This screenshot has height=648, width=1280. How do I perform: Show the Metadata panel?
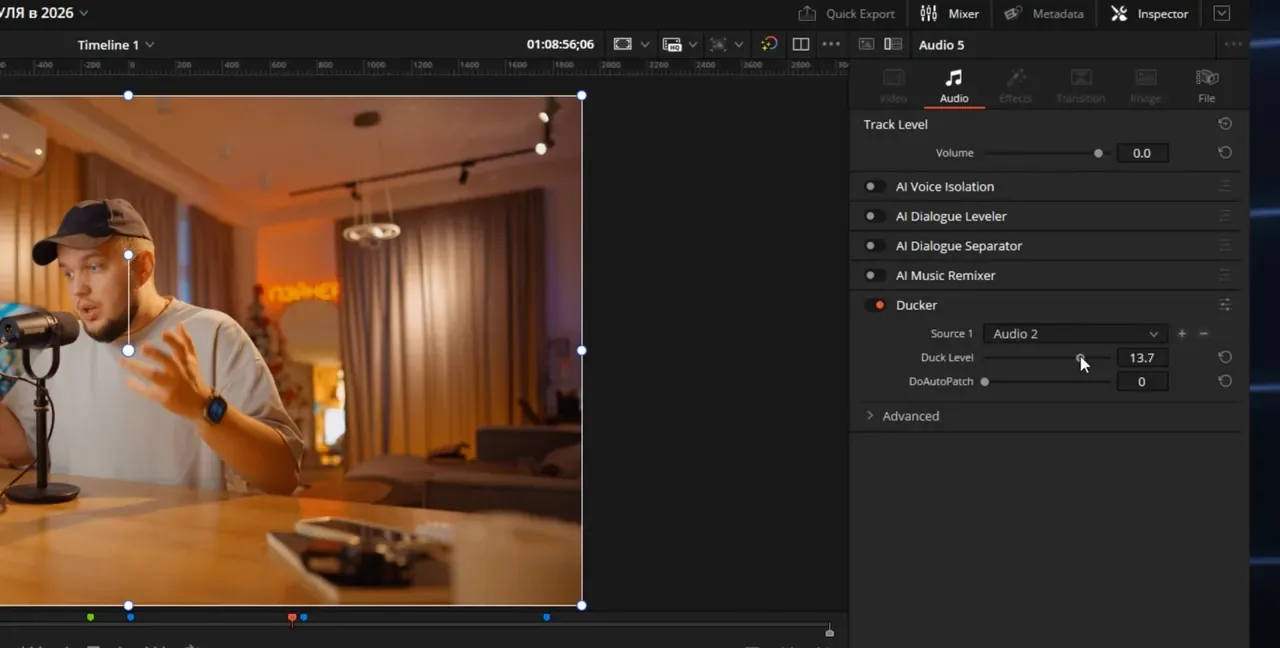(1043, 14)
